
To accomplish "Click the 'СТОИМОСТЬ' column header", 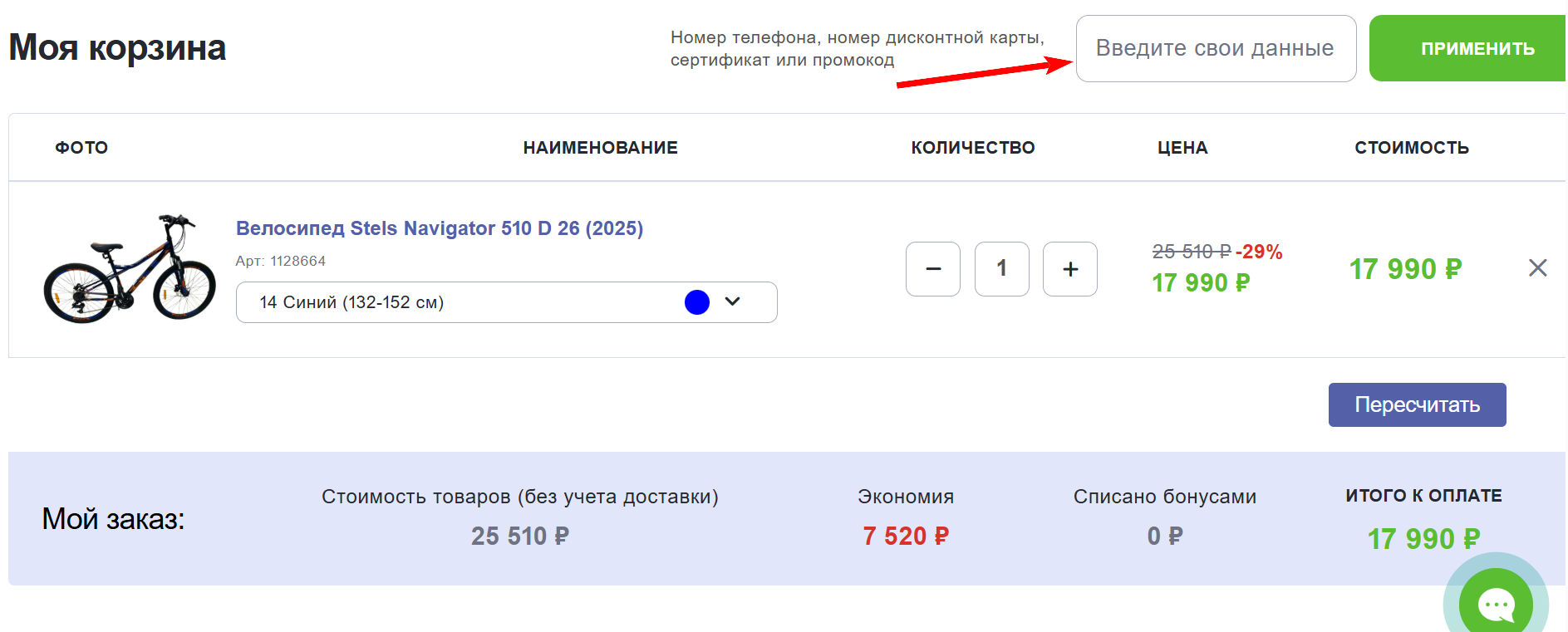I will coord(1412,147).
